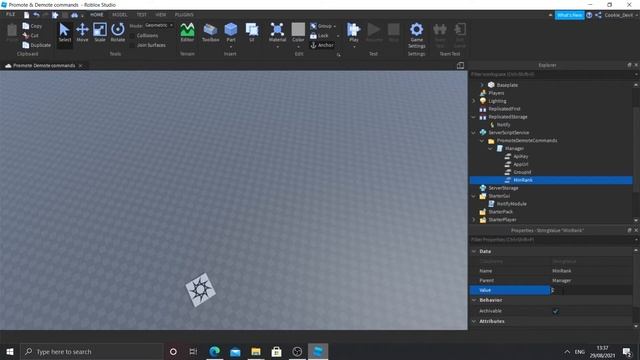Click the Cut button in Clipboard
The width and height of the screenshot is (640, 360).
pos(31,36)
